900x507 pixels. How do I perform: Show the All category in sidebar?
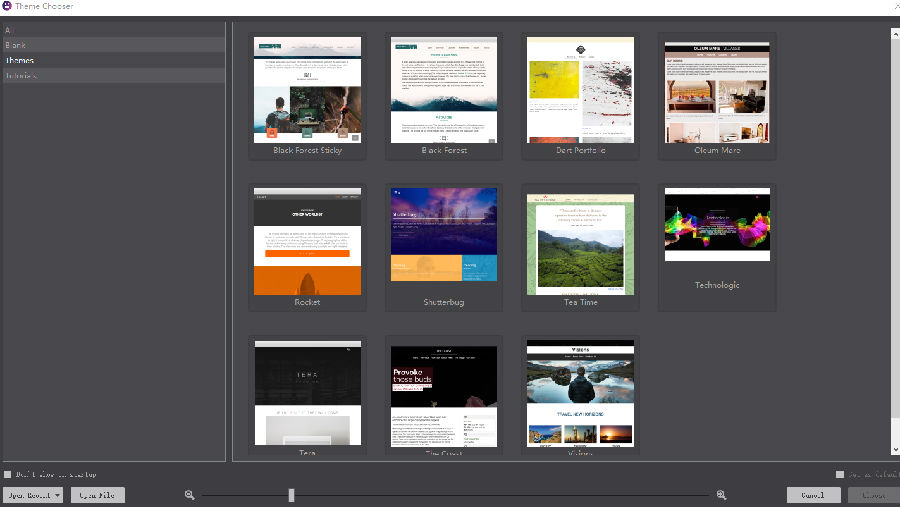pos(10,30)
